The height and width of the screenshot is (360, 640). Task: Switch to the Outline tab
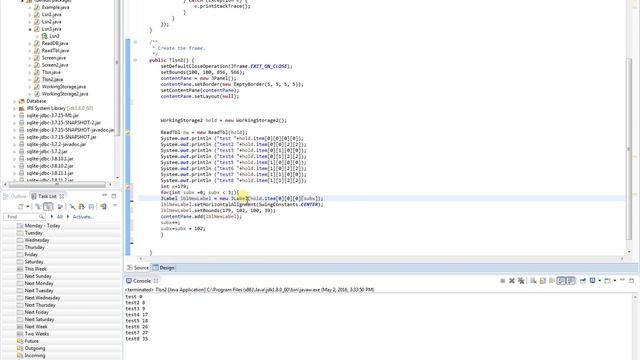[x=16, y=196]
